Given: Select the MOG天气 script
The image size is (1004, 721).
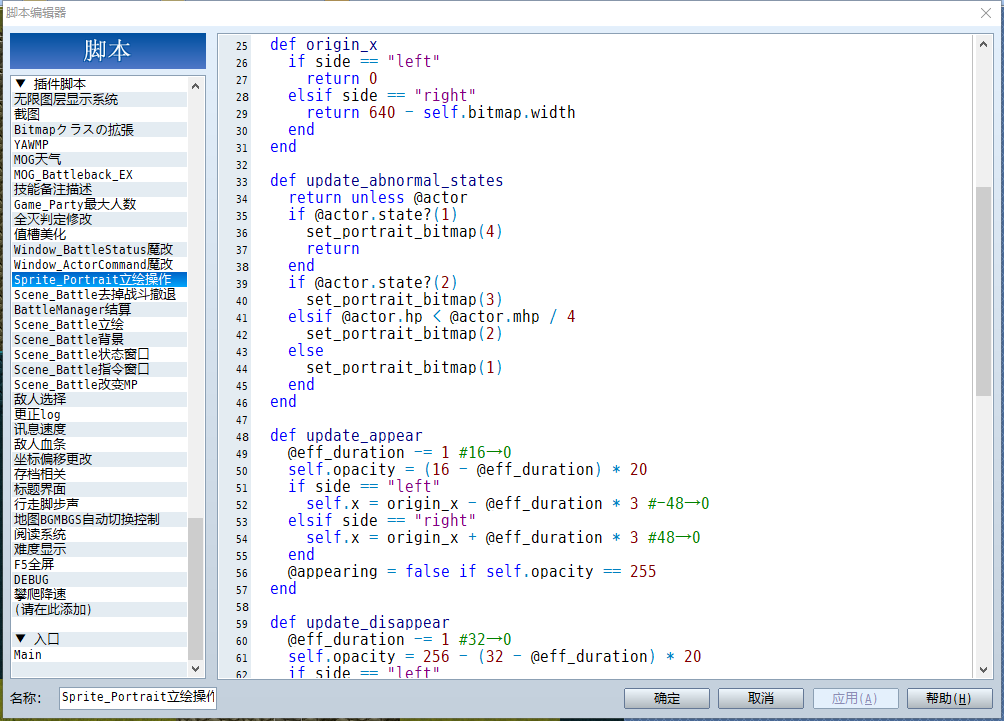Looking at the screenshot, I should click(99, 159).
